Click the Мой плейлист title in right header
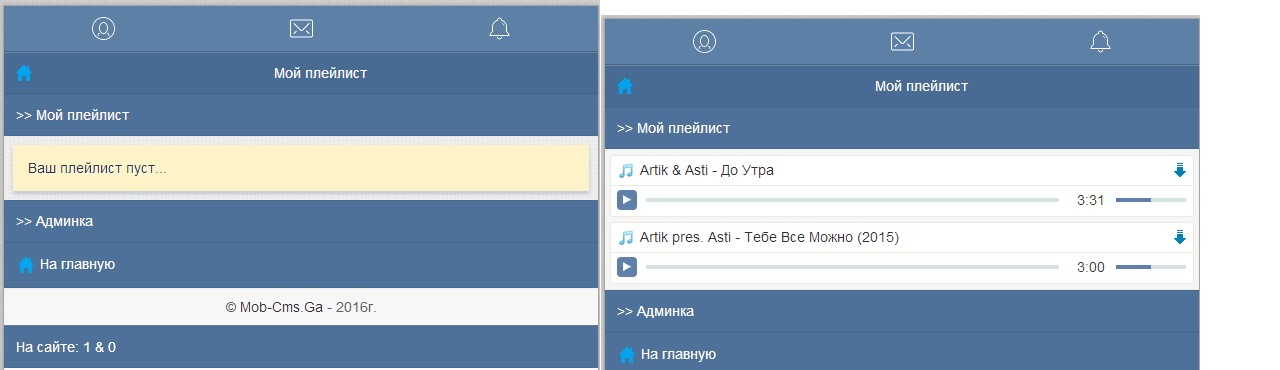1280x370 pixels. [921, 86]
